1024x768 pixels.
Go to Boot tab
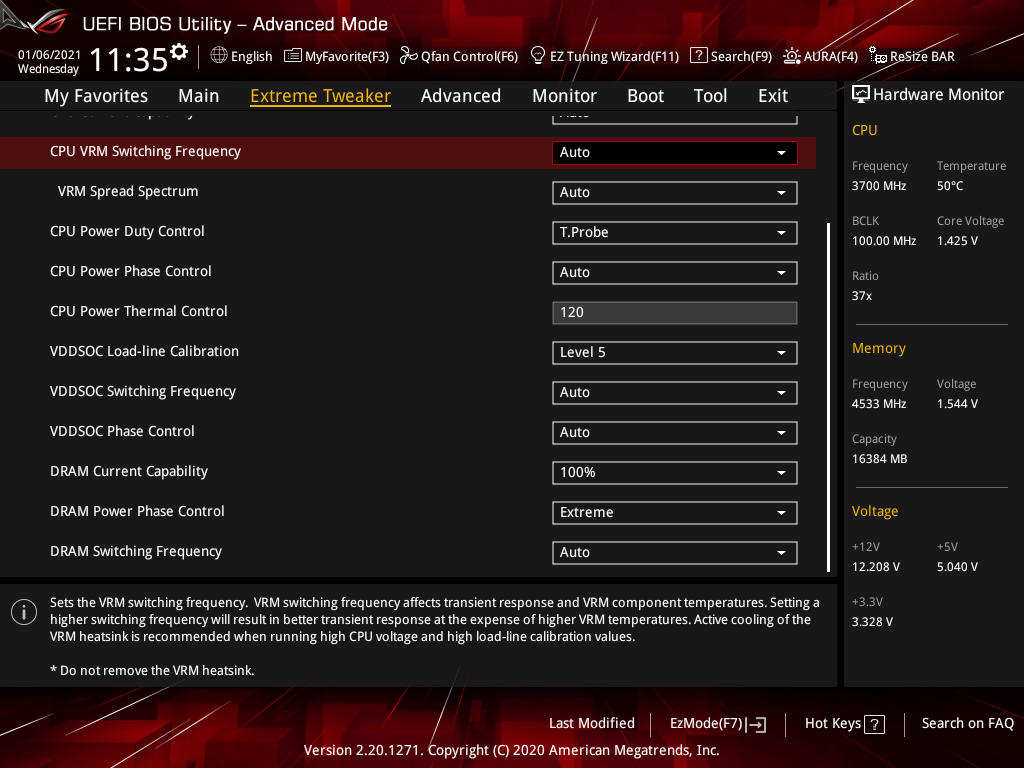[x=645, y=96]
